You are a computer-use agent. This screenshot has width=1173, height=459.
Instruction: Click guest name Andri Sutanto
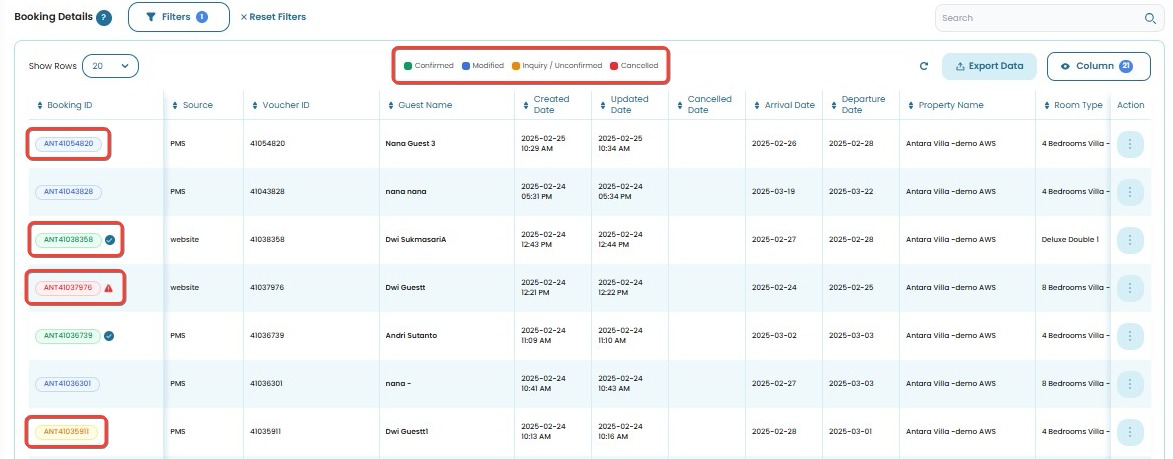[x=411, y=336]
